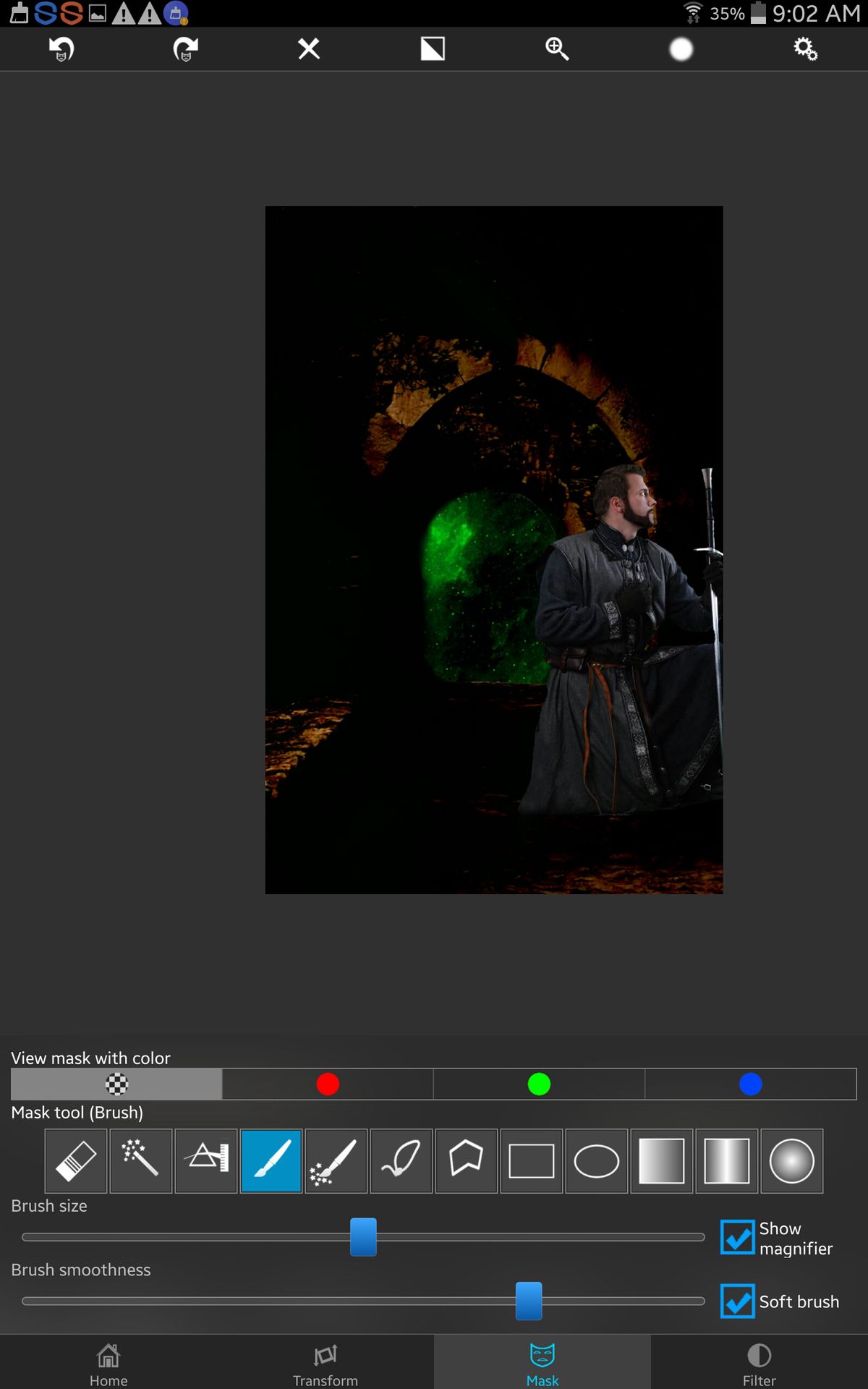Select the Linear gradient mask tool
The image size is (868, 1389).
point(662,1161)
